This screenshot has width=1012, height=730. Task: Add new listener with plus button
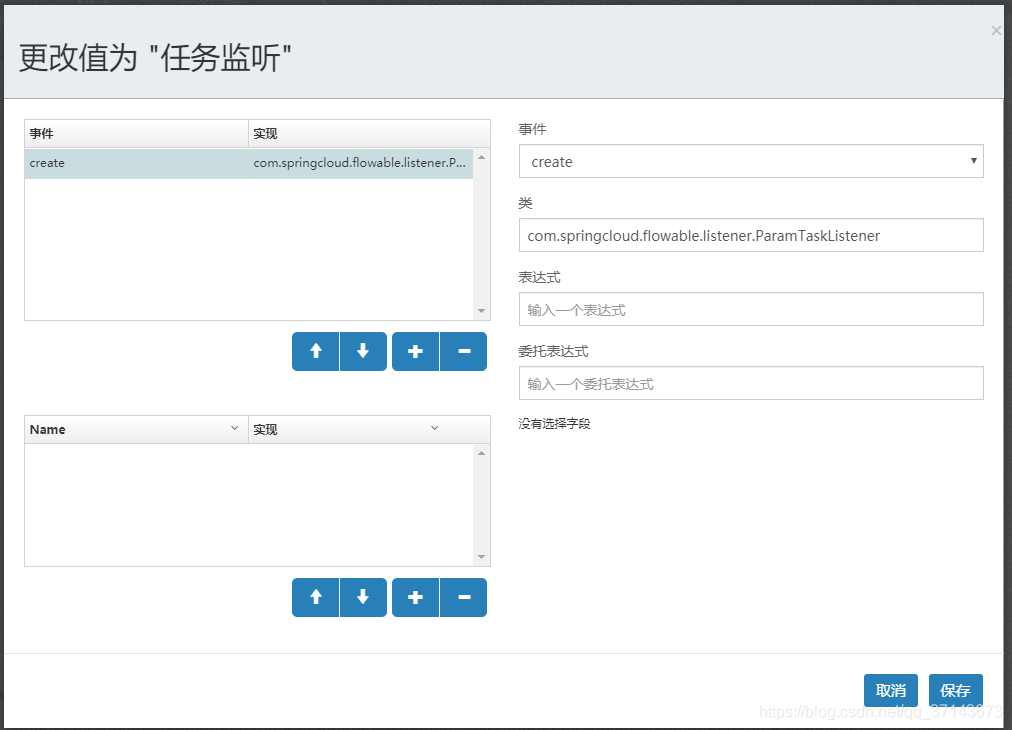tap(416, 351)
